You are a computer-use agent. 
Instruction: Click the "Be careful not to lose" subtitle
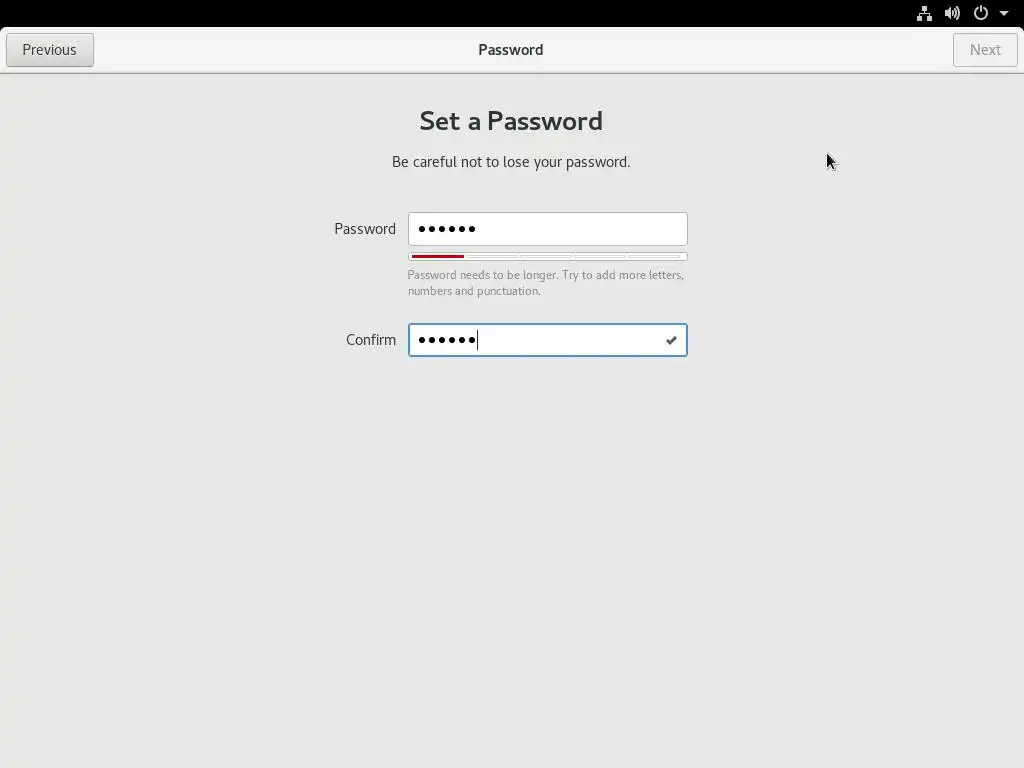(x=511, y=162)
